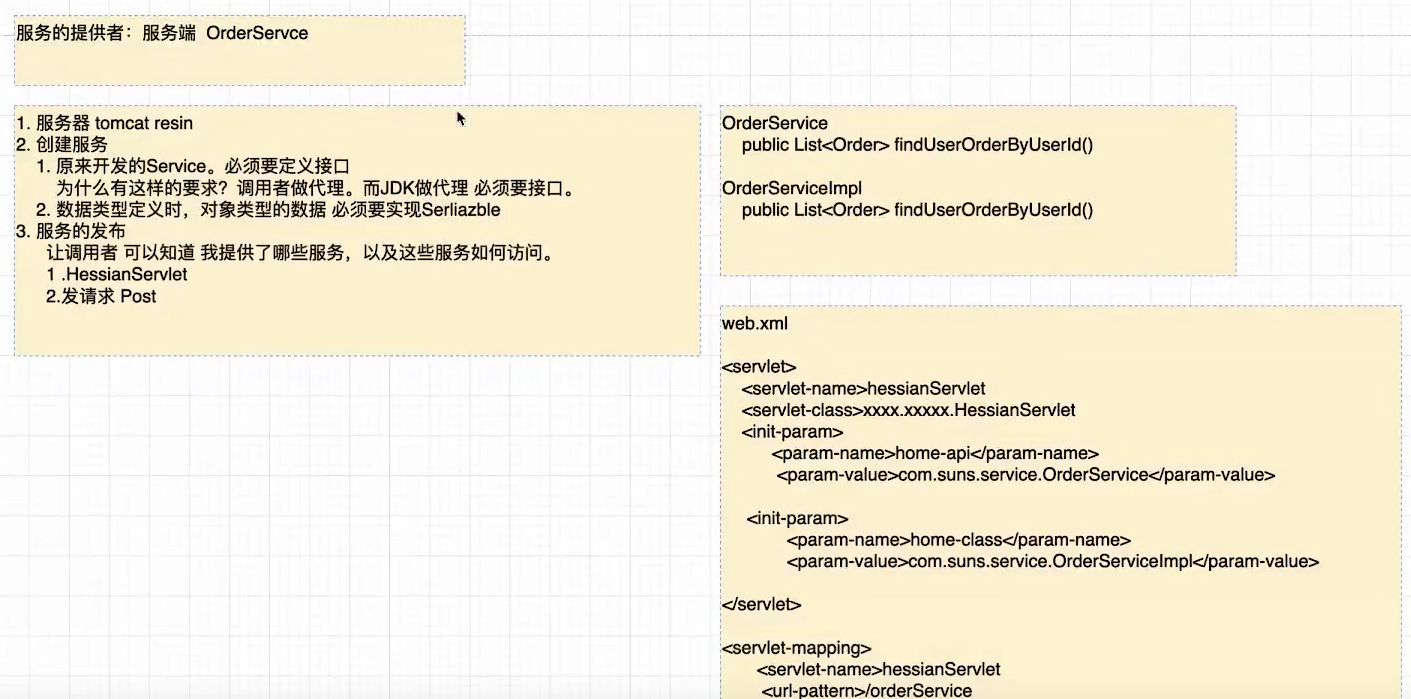Click the <servlet-mapping> tag line
The width and height of the screenshot is (1411, 699).
pyautogui.click(x=796, y=647)
